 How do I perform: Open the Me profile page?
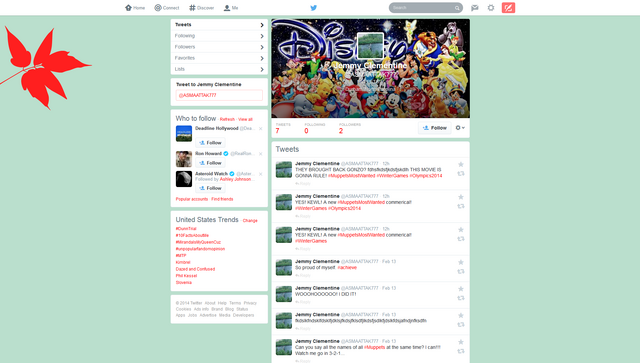pos(231,8)
